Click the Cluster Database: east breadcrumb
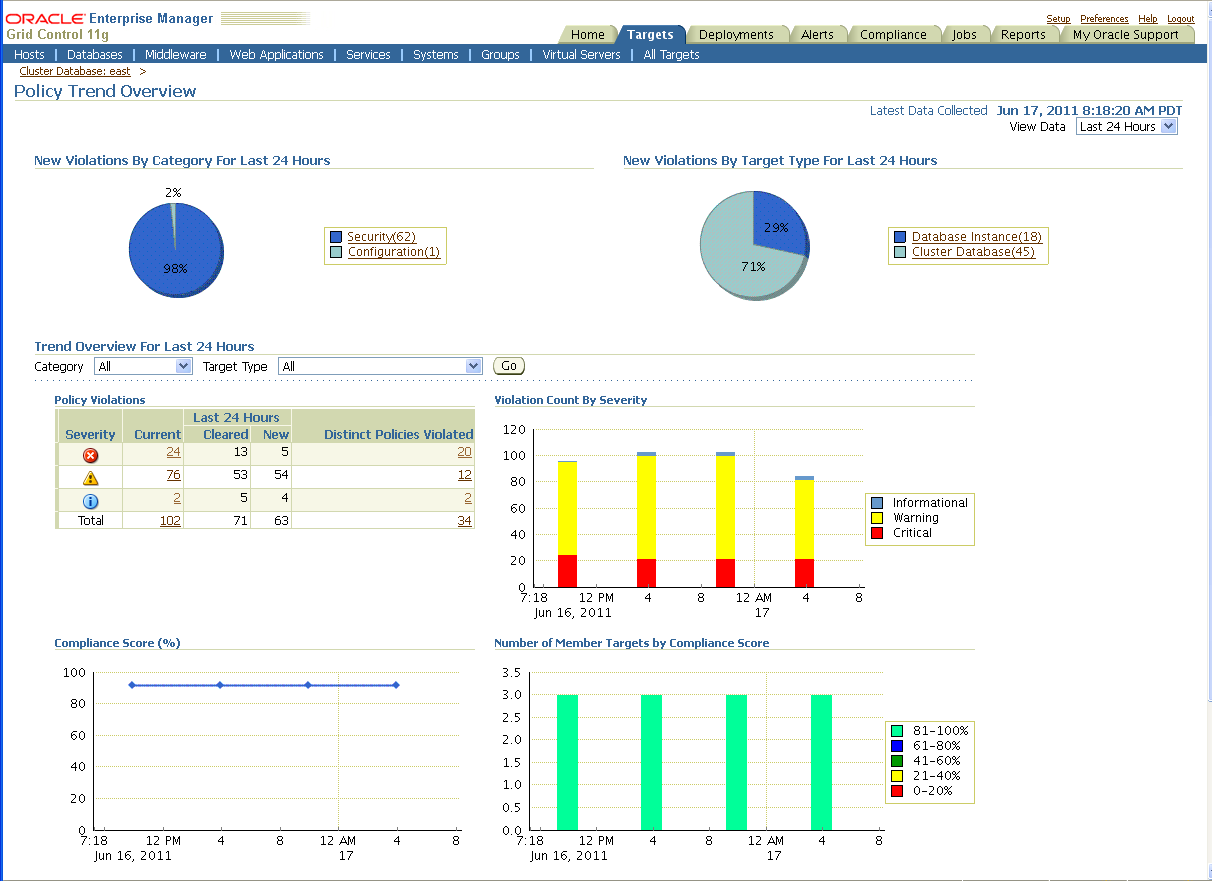The image size is (1212, 881). (75, 72)
